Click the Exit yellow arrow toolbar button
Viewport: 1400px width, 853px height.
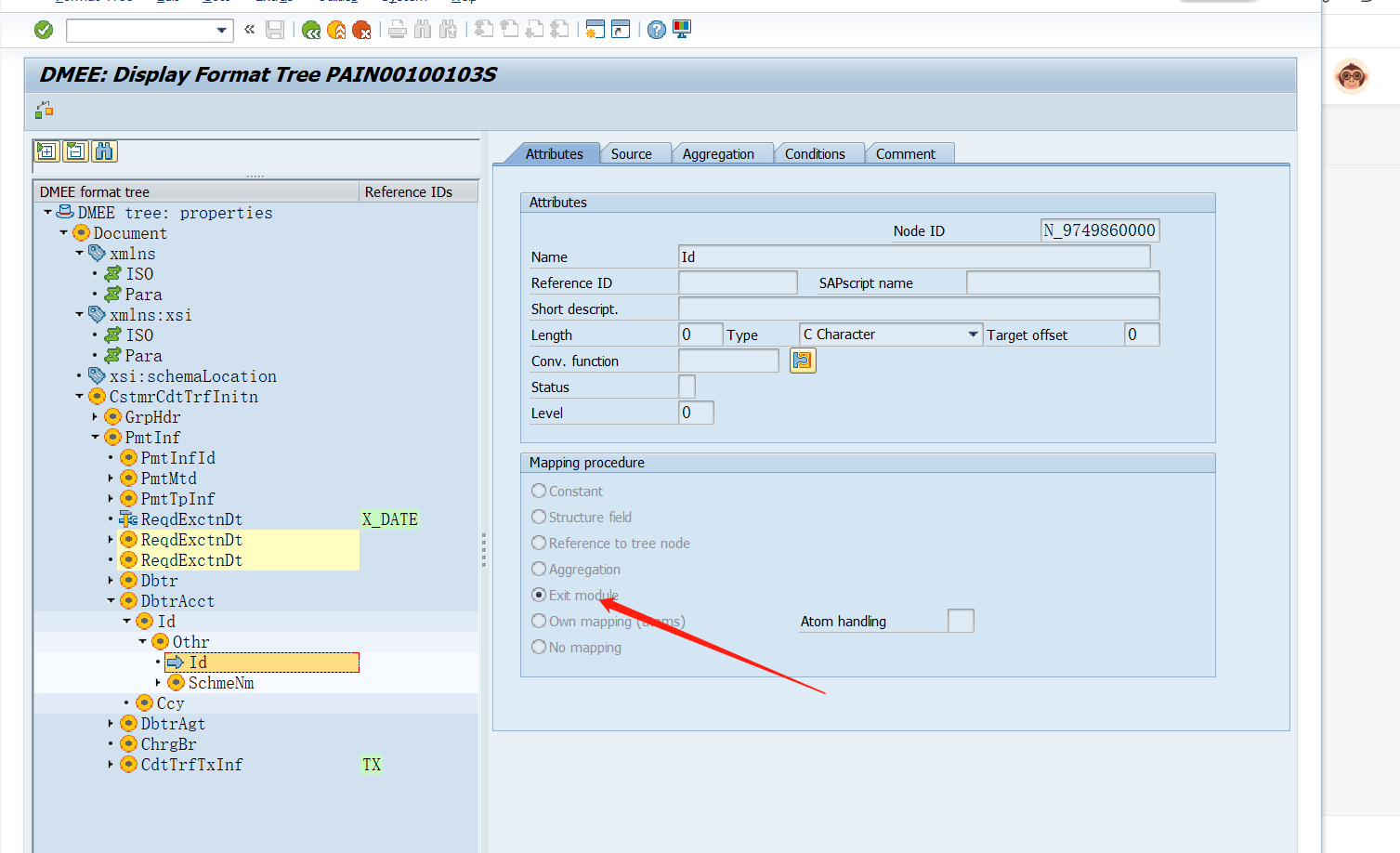pyautogui.click(x=336, y=30)
